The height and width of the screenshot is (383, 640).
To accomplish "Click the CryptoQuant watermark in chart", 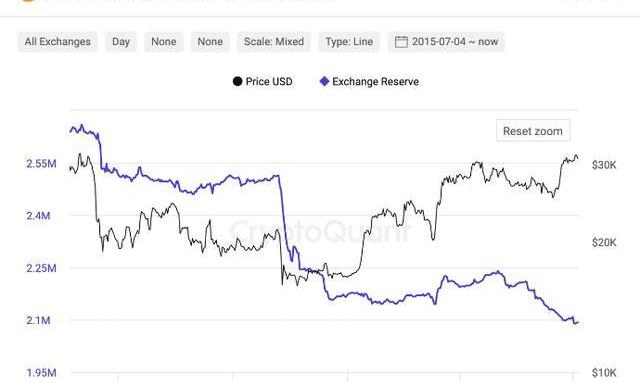I will tap(320, 232).
